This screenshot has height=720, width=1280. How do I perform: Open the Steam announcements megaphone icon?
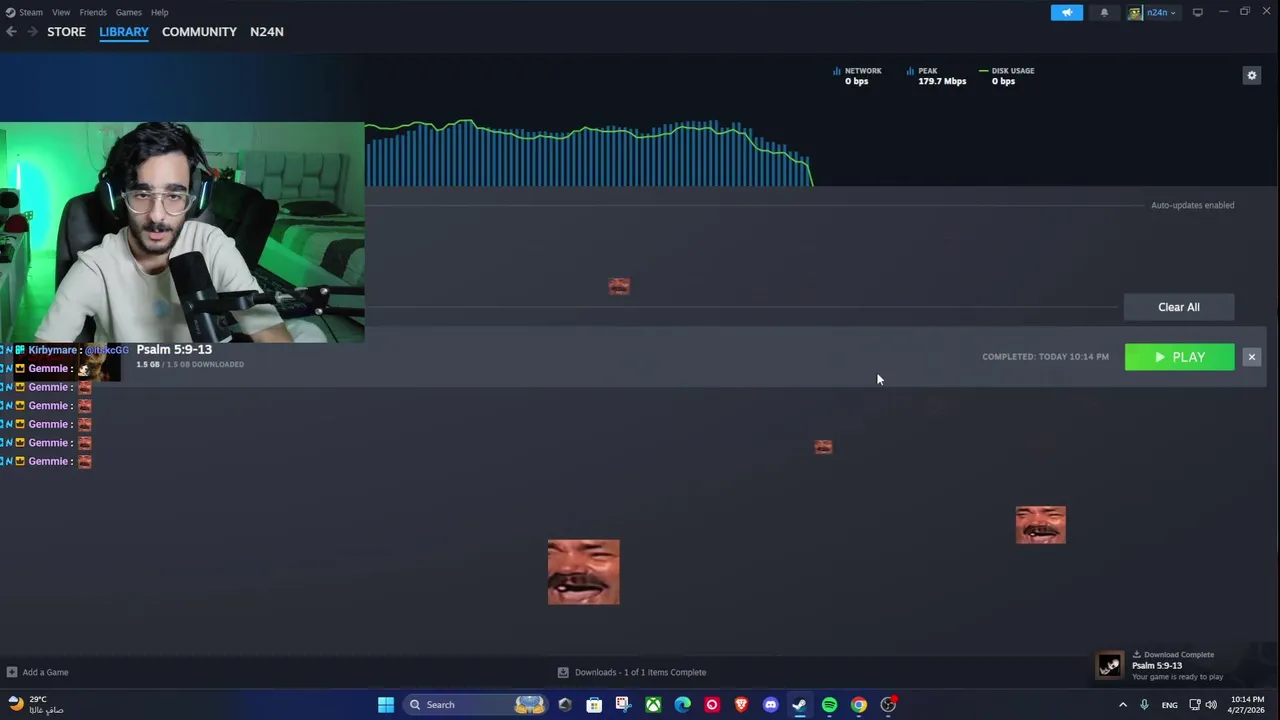point(1066,12)
